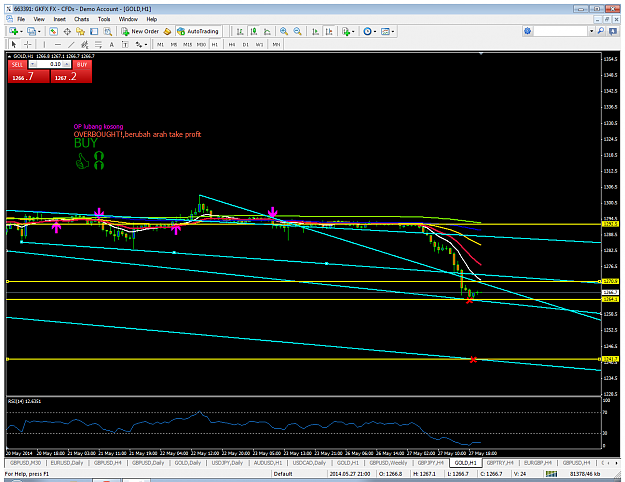Expand the New Chart dropdown arrow

21,31
